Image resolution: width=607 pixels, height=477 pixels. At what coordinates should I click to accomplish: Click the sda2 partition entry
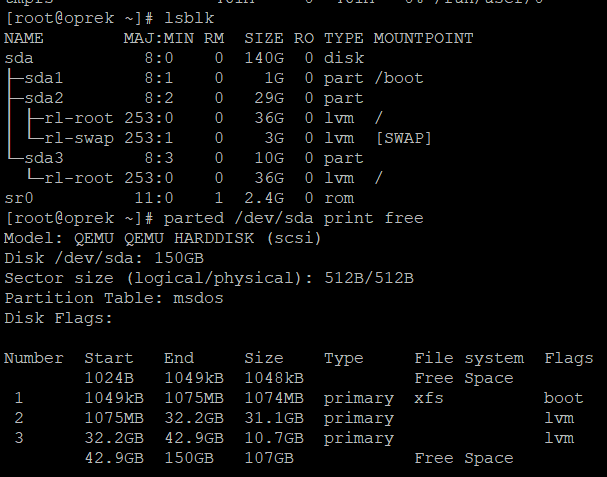[43, 98]
